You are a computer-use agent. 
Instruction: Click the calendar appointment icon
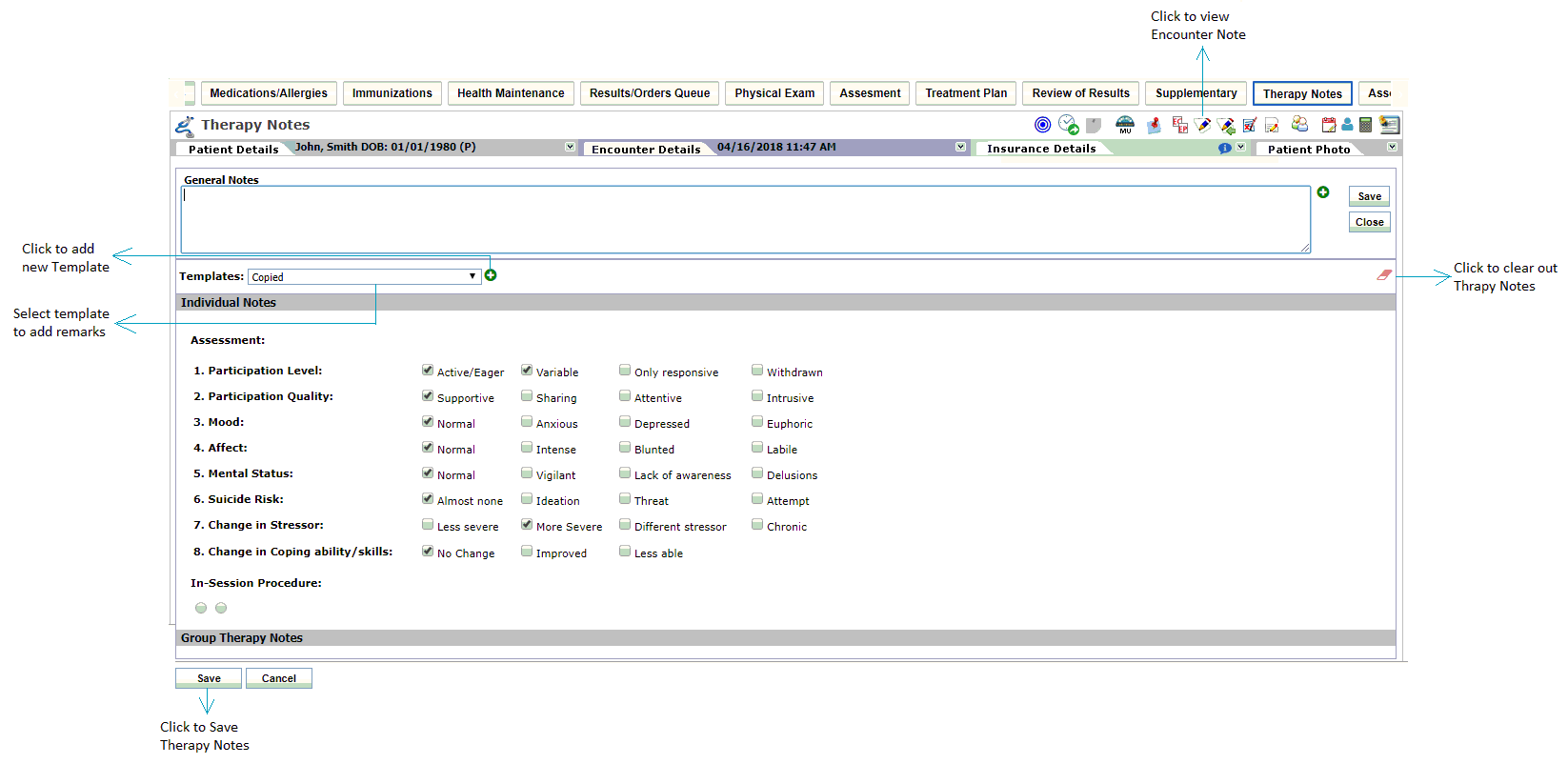pyautogui.click(x=1329, y=125)
